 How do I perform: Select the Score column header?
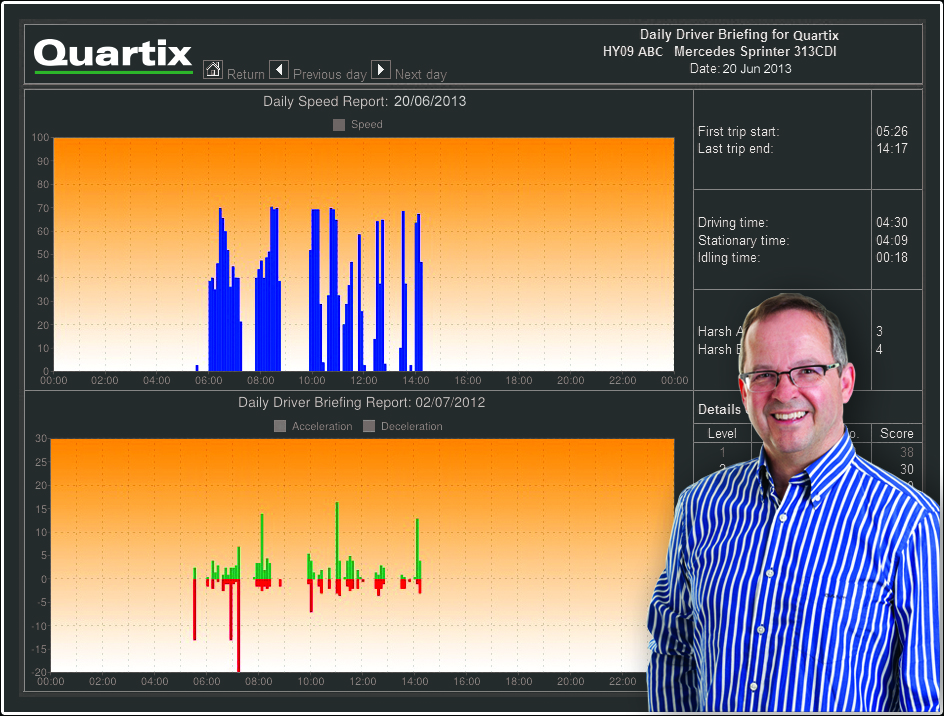point(896,433)
